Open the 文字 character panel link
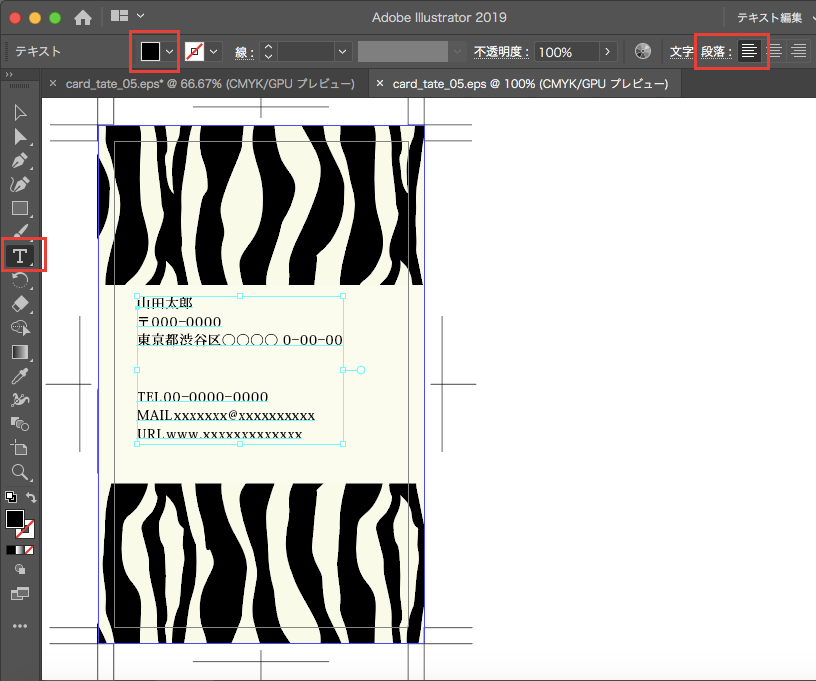The width and height of the screenshot is (816, 681). pyautogui.click(x=681, y=52)
